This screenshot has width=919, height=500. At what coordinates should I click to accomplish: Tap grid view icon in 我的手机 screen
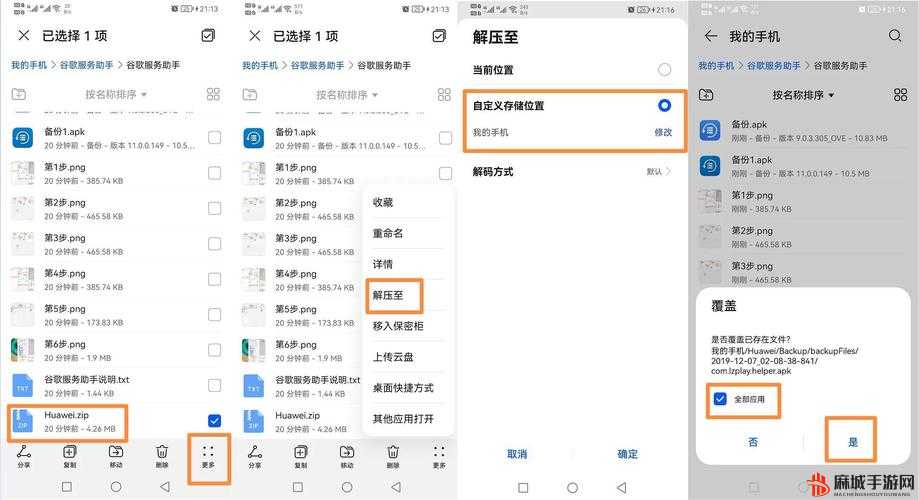click(x=900, y=94)
